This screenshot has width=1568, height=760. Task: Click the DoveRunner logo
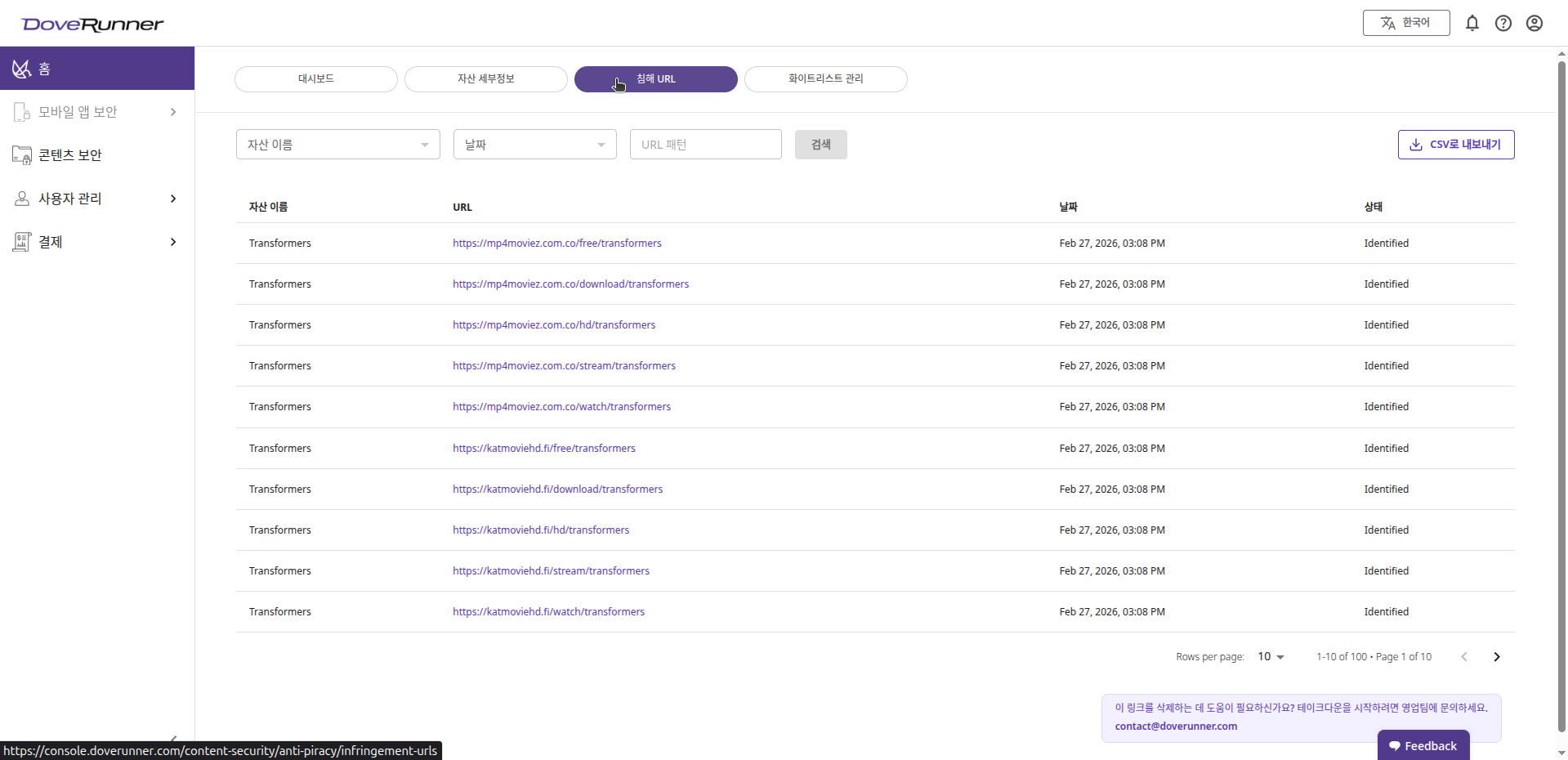(x=92, y=25)
